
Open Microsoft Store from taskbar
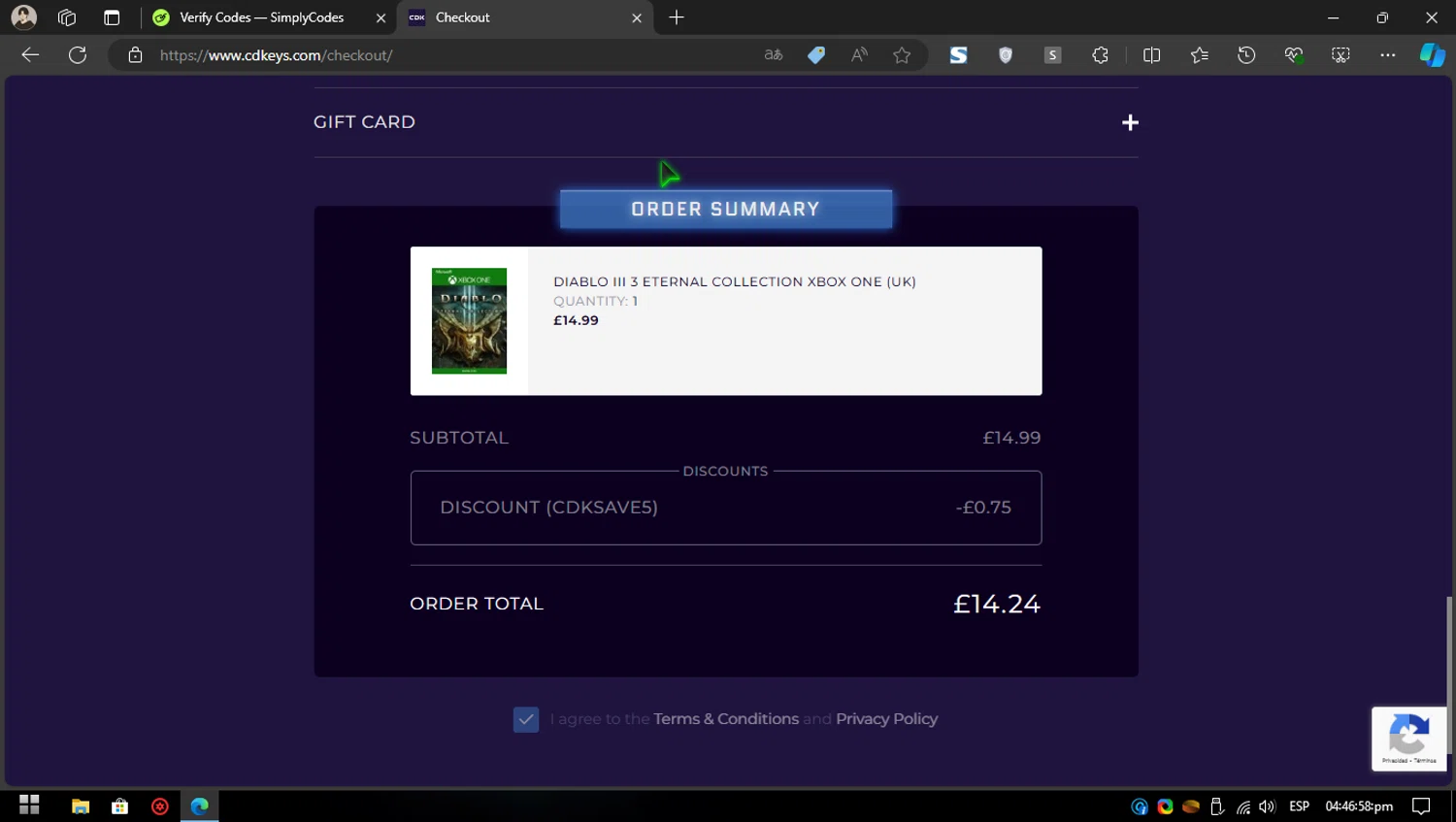tap(120, 806)
